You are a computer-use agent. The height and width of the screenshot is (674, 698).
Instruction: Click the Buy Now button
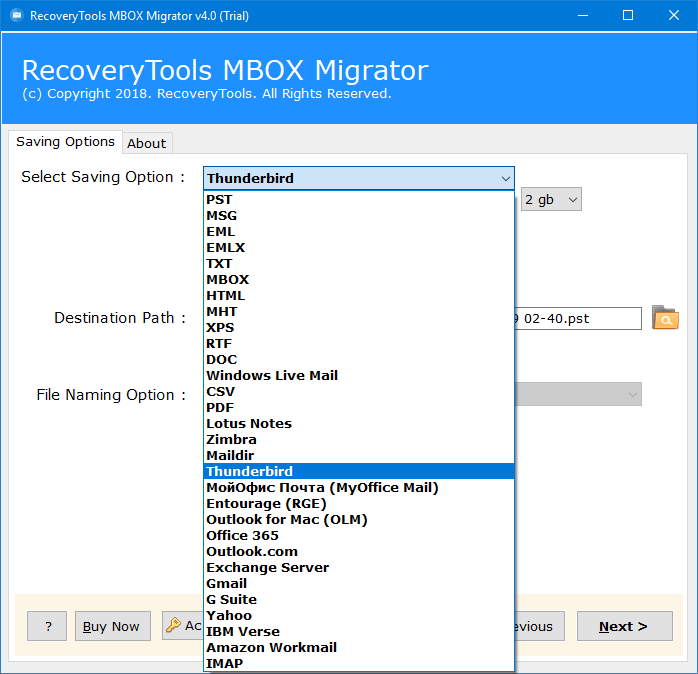click(x=113, y=626)
